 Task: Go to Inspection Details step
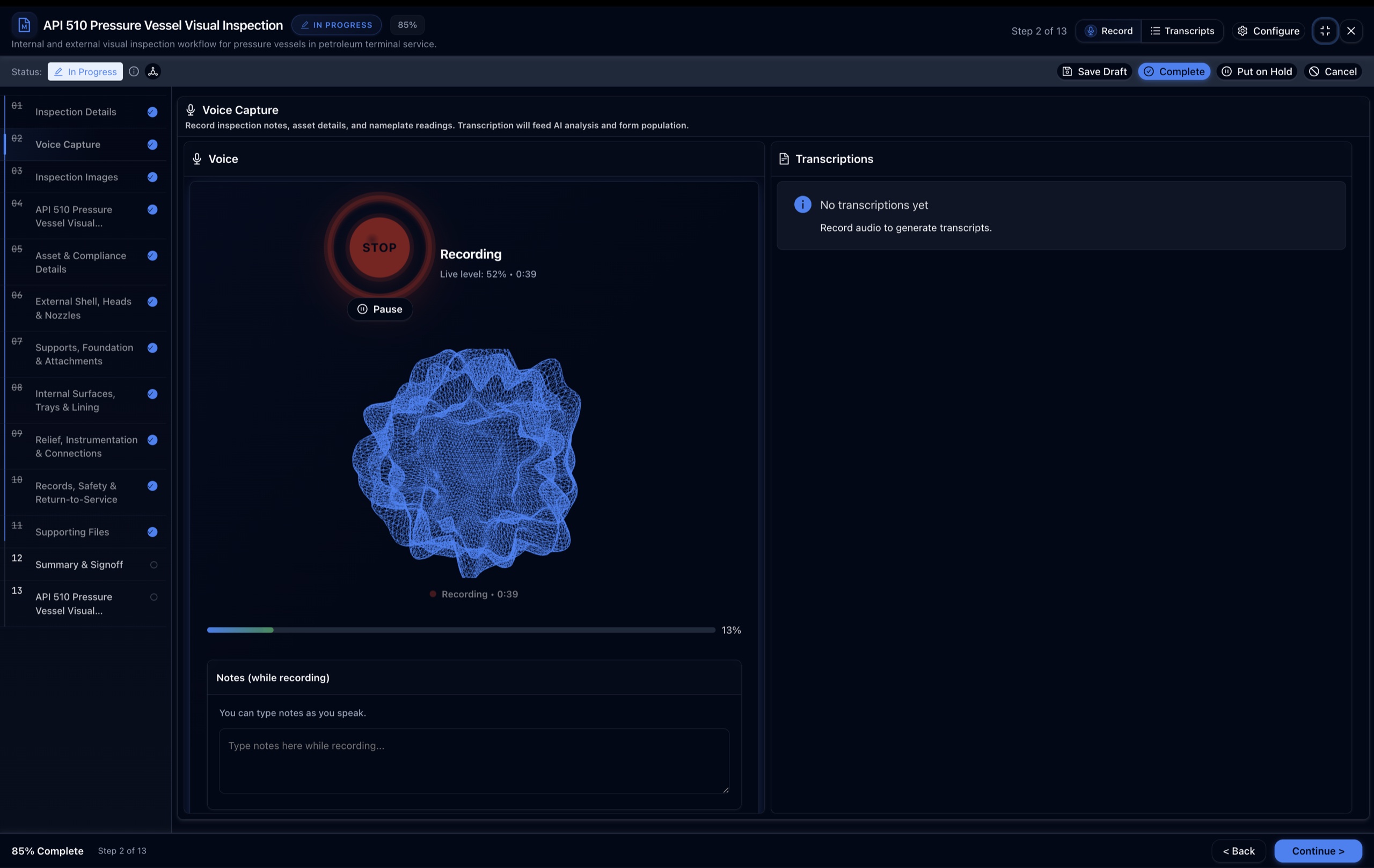(x=85, y=112)
